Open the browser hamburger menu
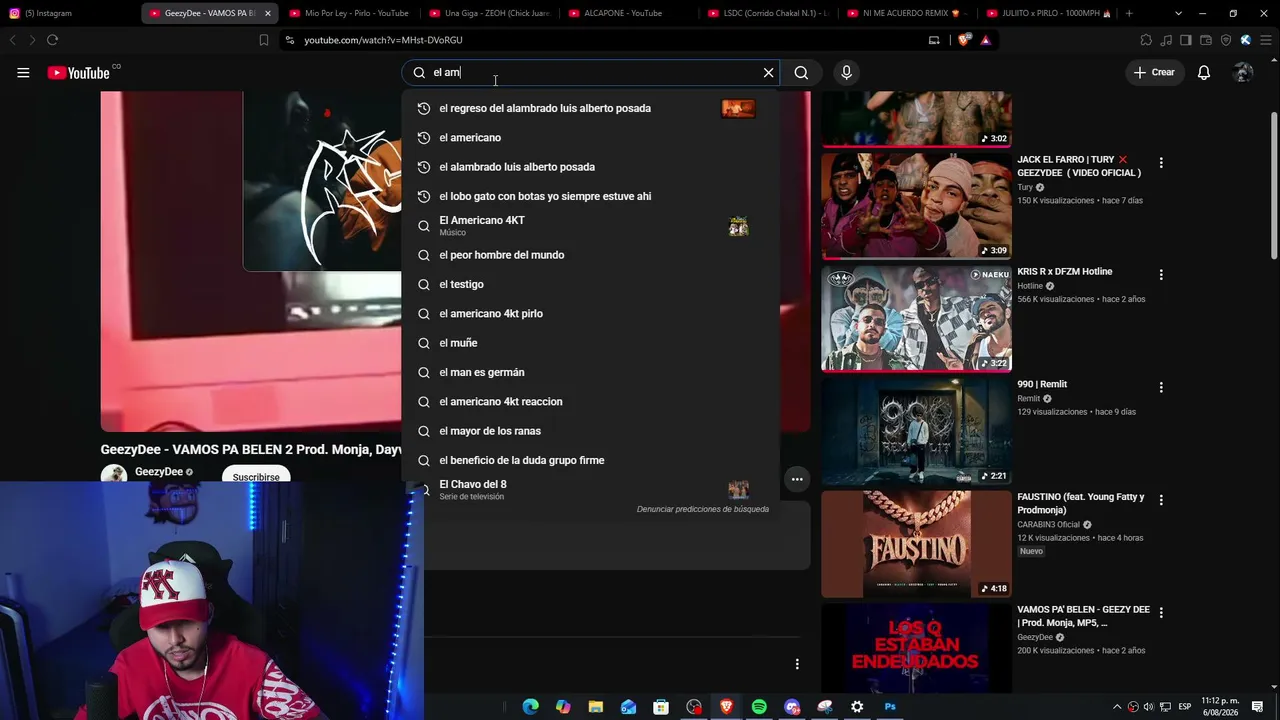 pos(1264,40)
